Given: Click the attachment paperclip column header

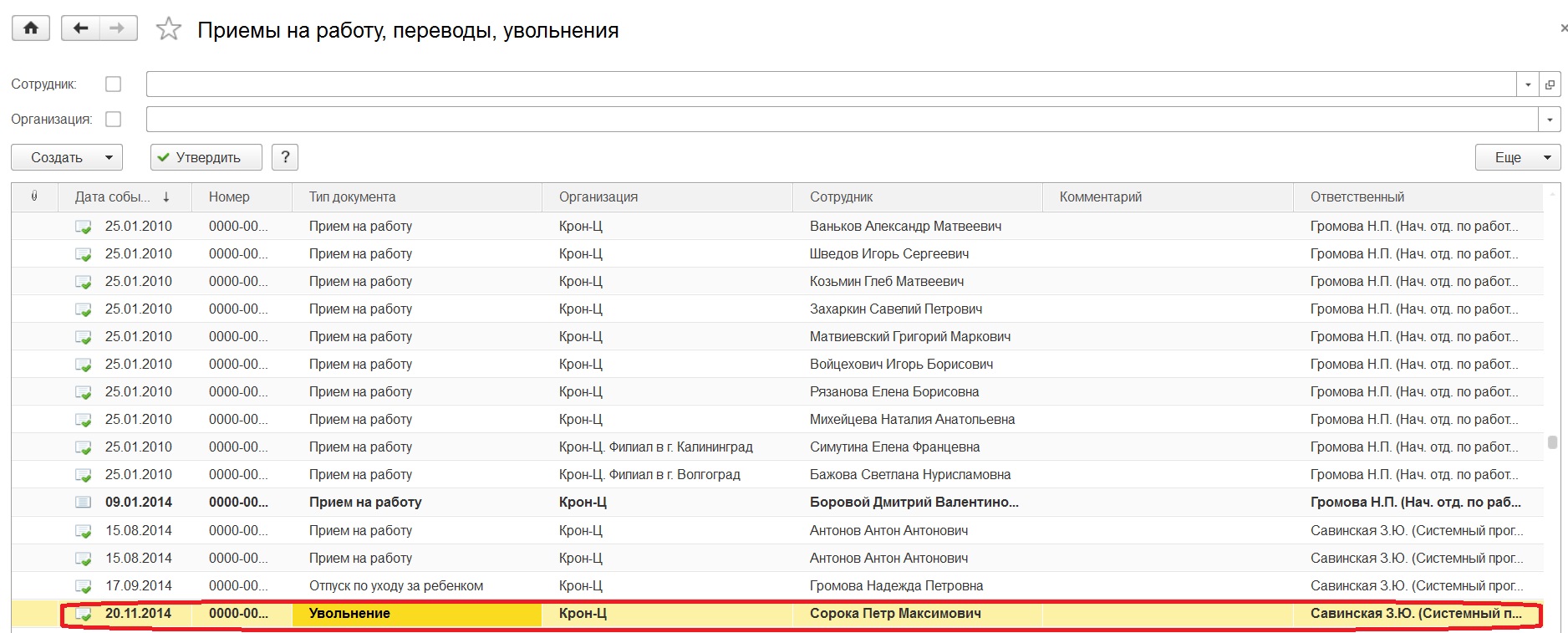Looking at the screenshot, I should tap(34, 197).
